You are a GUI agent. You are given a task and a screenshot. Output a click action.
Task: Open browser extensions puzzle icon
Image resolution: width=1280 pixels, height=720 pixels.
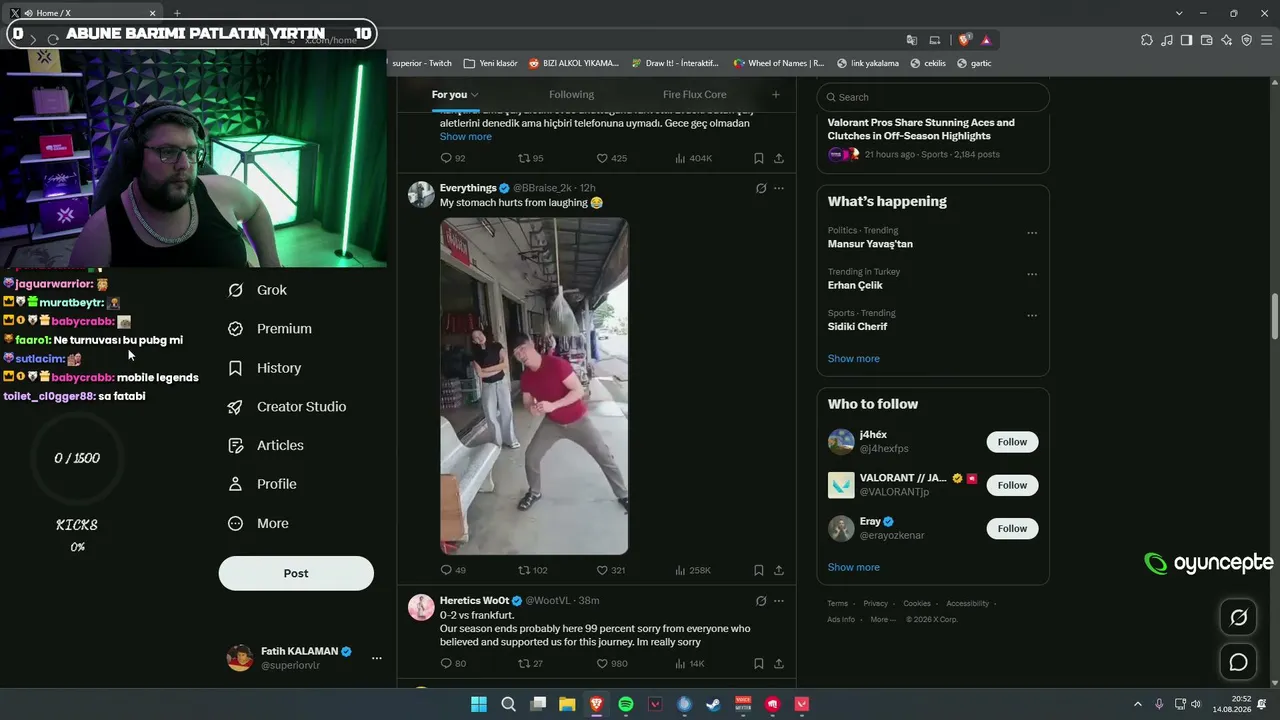point(1146,40)
